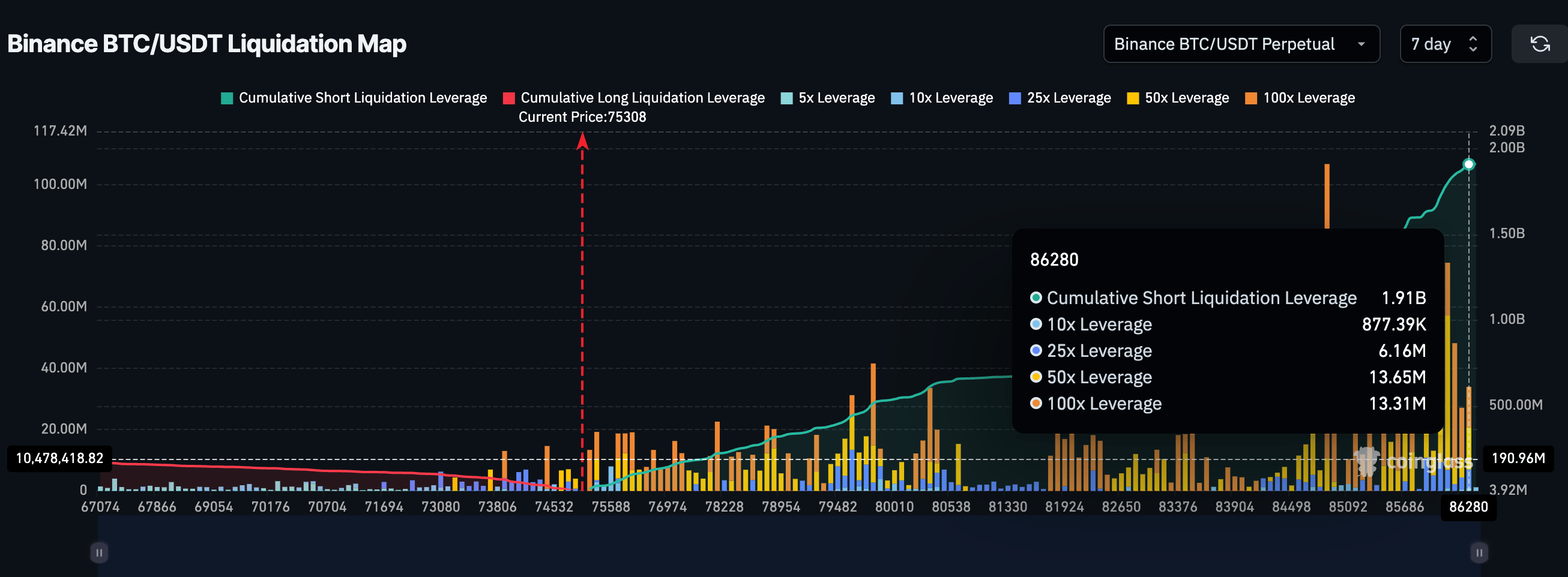Open the Binance BTC/USDT Perpetual pair dropdown
The image size is (1568, 577).
[x=1242, y=43]
